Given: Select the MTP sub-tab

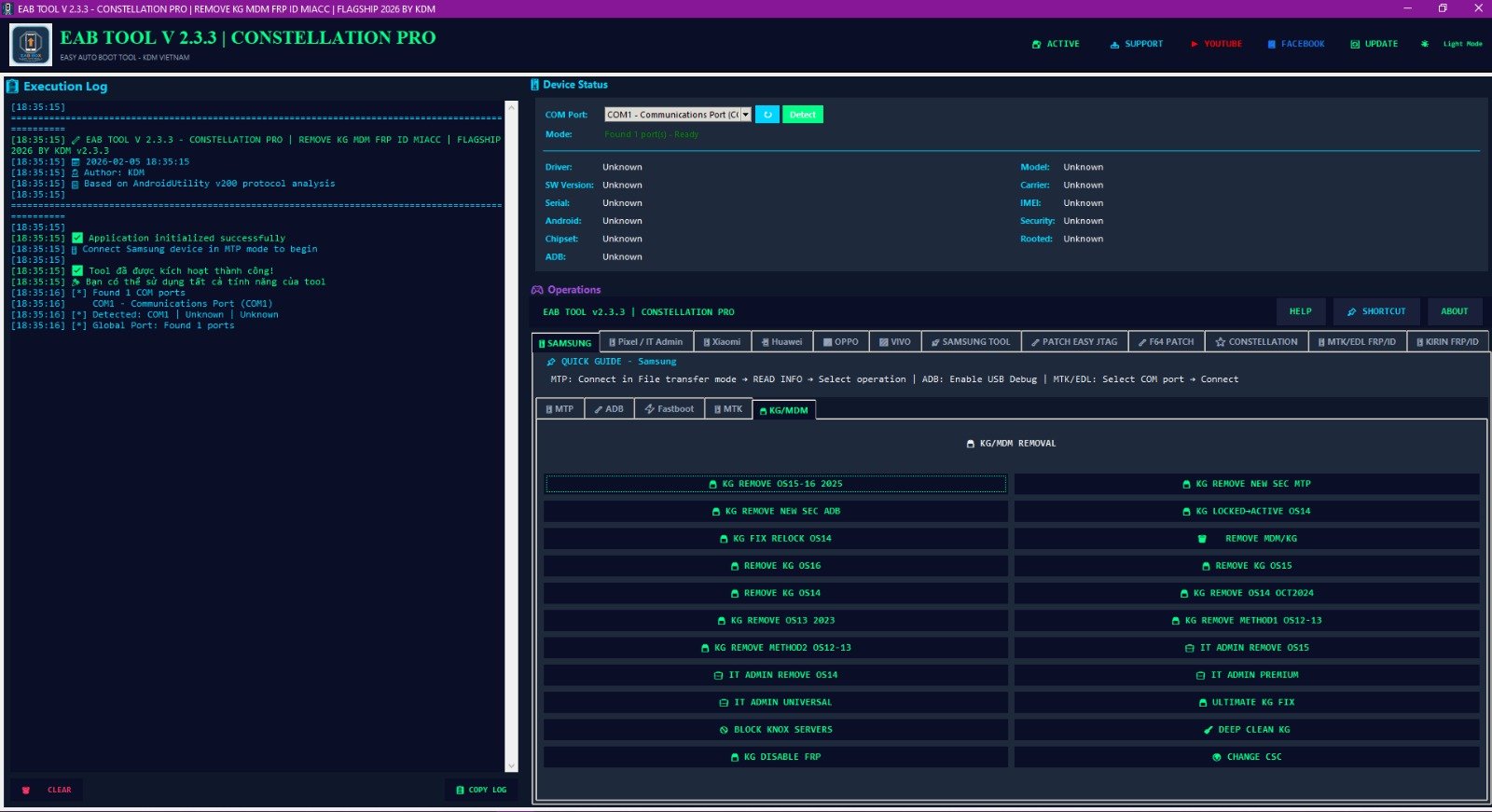Looking at the screenshot, I should (x=559, y=409).
